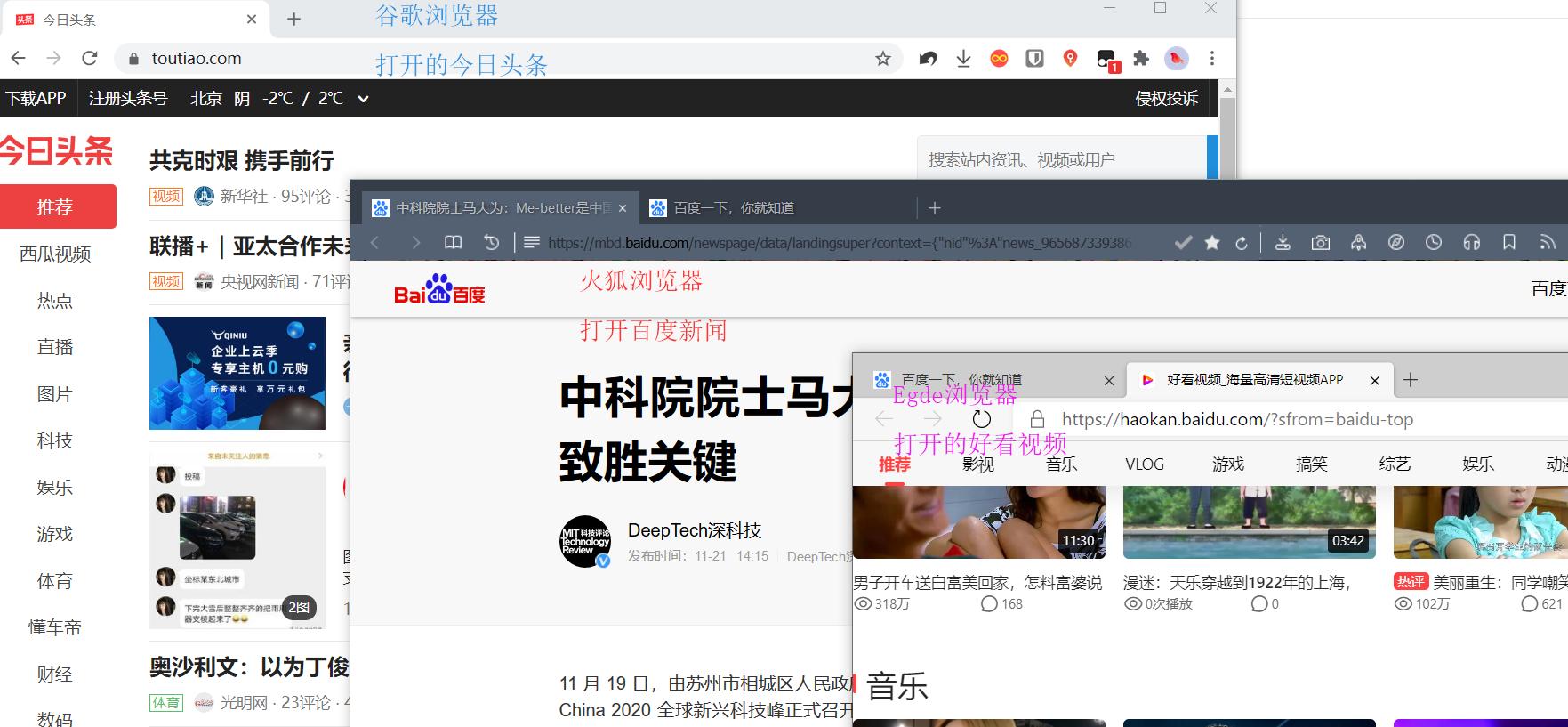
Task: Switch to 百度一下 tab in Firefox
Action: click(776, 207)
